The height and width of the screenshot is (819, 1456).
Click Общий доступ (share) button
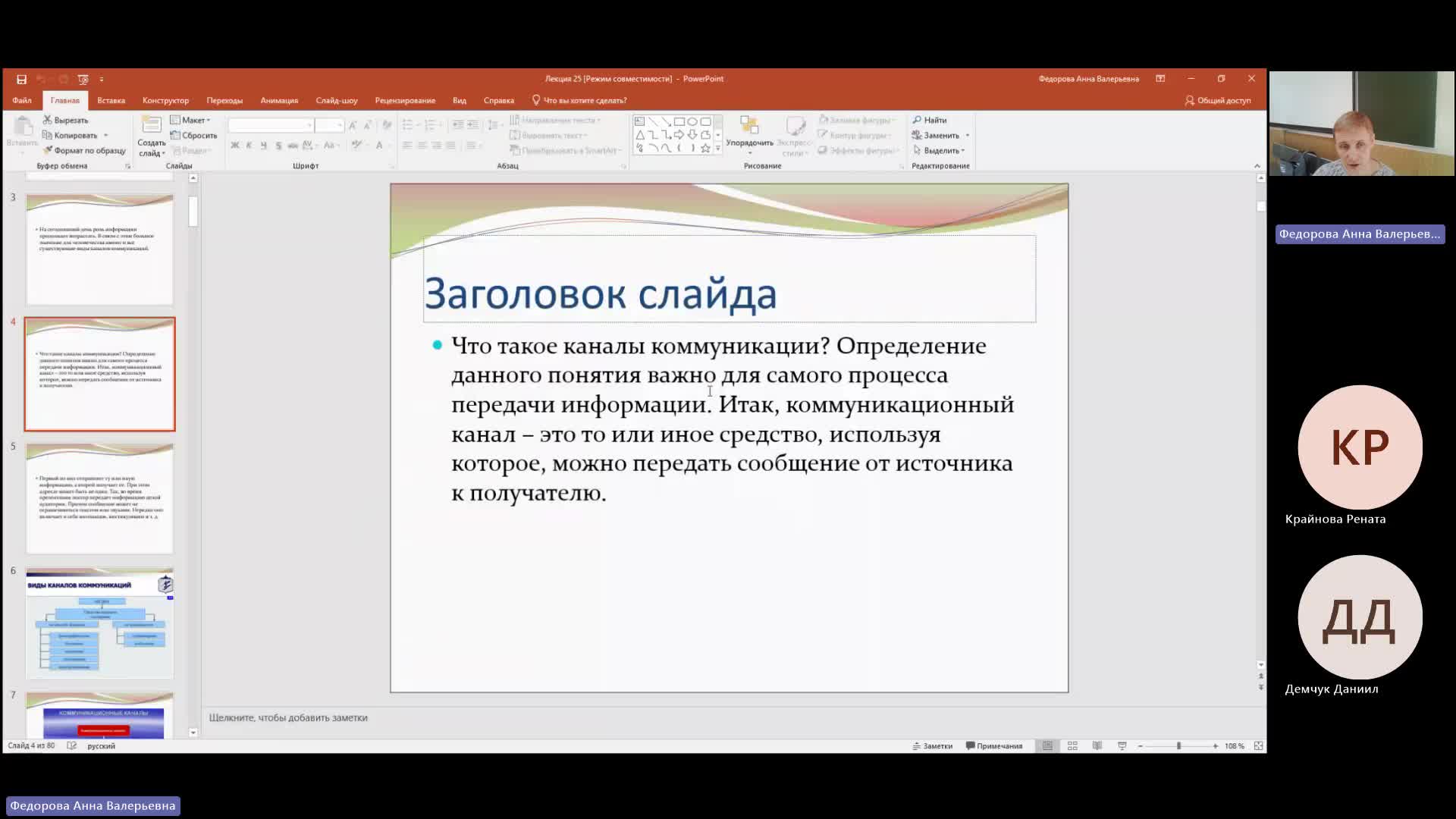coord(1218,100)
